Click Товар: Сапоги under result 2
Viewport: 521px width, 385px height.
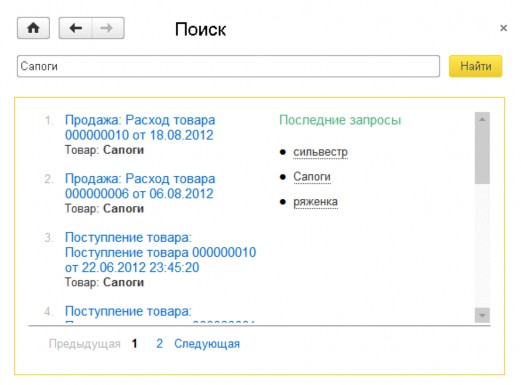tap(104, 209)
